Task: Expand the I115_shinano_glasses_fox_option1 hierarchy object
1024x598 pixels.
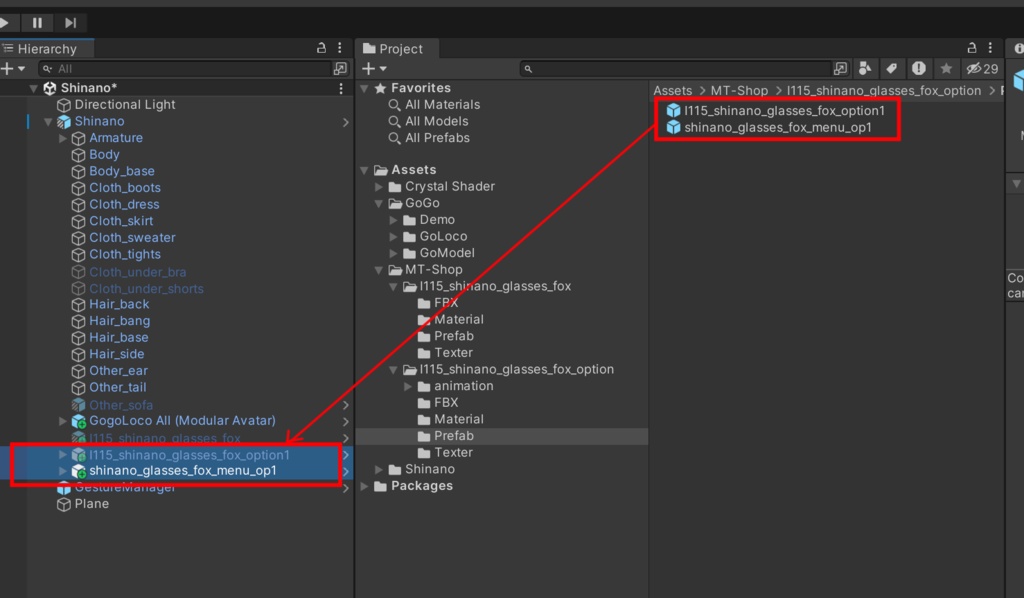Action: (63, 455)
